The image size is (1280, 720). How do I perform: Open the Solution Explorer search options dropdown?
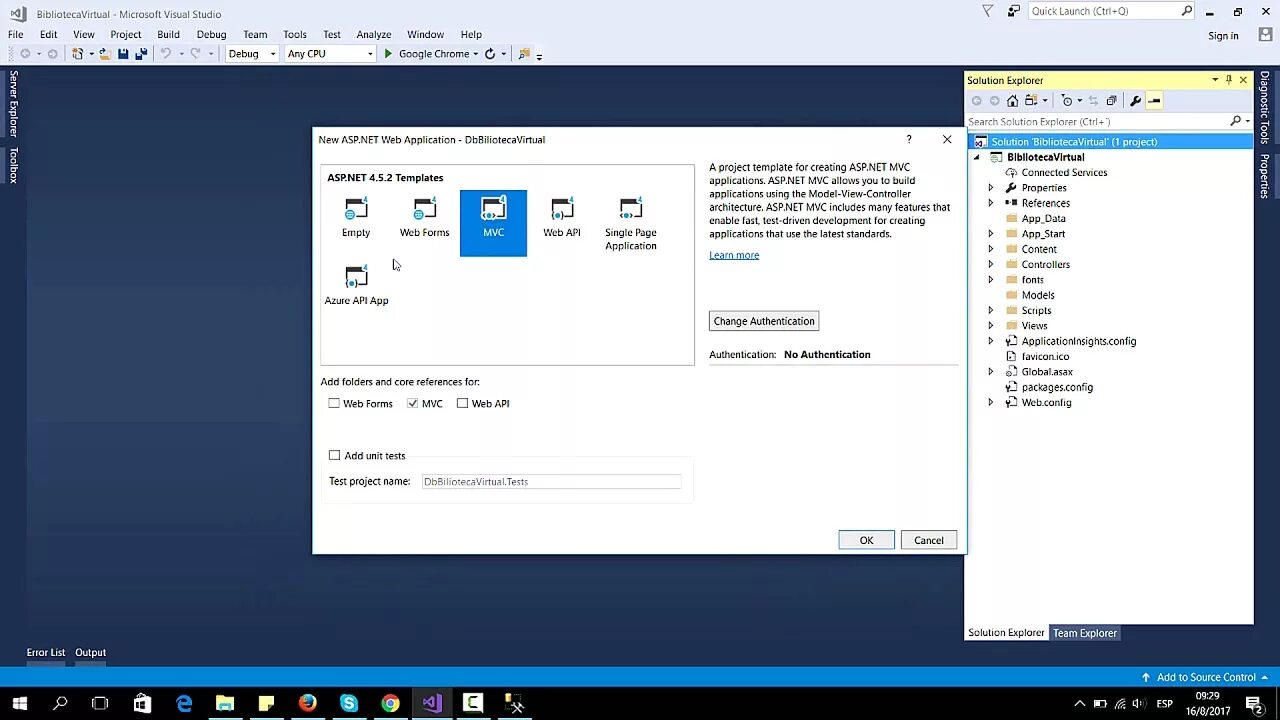coord(1248,121)
